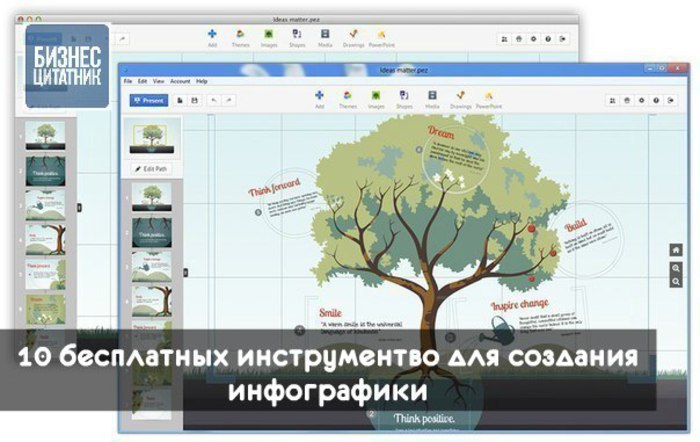The width and height of the screenshot is (700, 442).
Task: Open the File menu
Action: [128, 80]
